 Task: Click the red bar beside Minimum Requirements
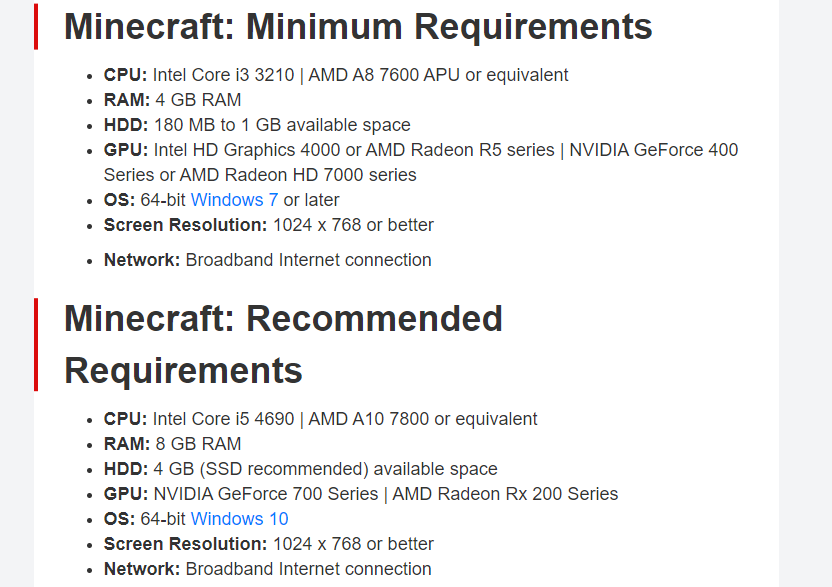pyautogui.click(x=36, y=27)
